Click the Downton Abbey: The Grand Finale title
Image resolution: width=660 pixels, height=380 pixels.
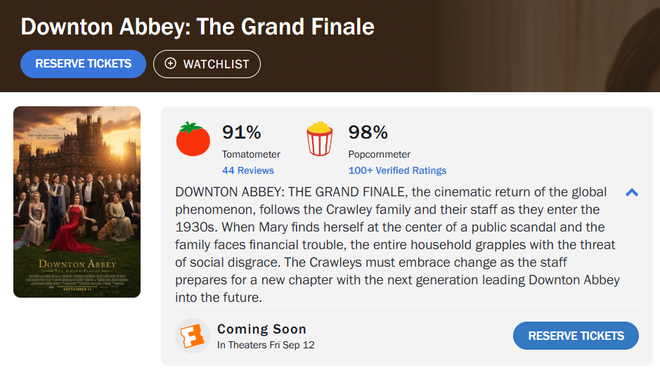[x=197, y=27]
